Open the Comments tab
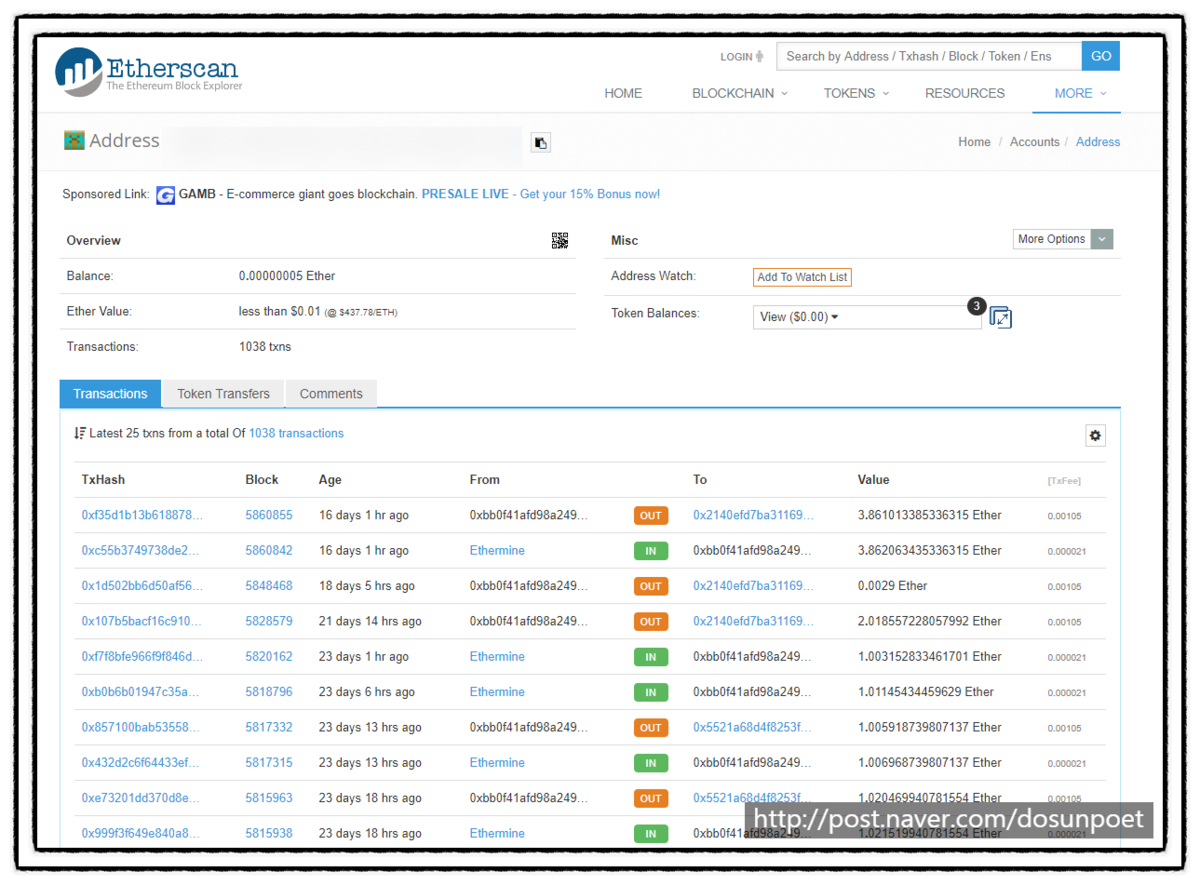 point(331,394)
